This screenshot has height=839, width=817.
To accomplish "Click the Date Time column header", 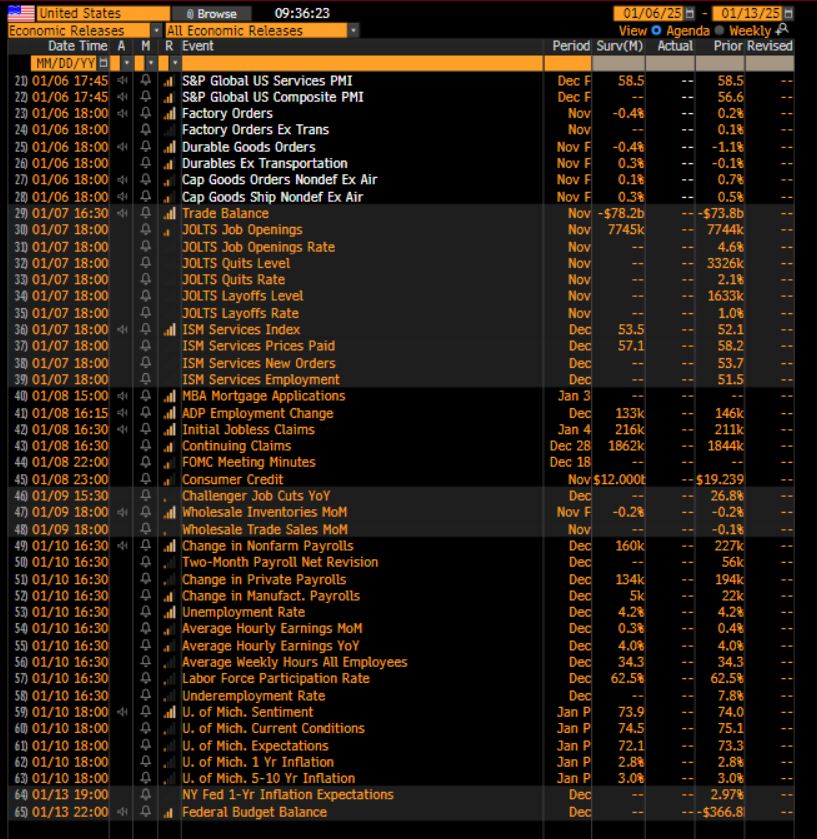I will point(78,46).
